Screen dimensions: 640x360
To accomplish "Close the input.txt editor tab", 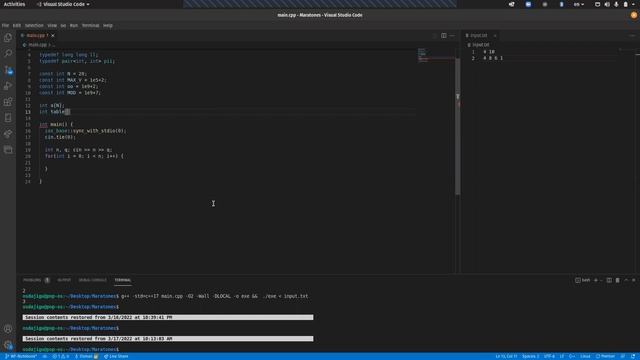I will pos(495,36).
